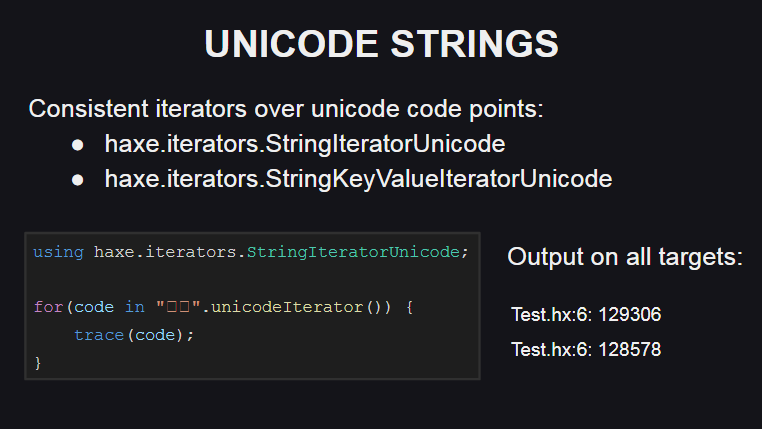Click the trace(code); statement
Viewport: 762px width, 429px height.
point(133,334)
